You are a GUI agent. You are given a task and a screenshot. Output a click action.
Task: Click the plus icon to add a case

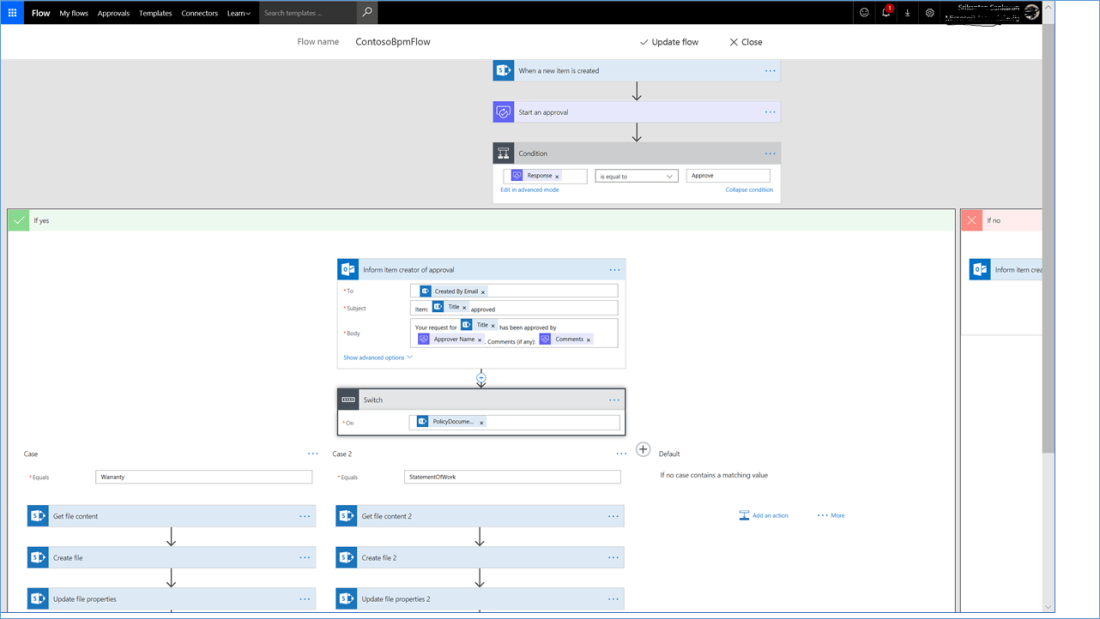643,450
